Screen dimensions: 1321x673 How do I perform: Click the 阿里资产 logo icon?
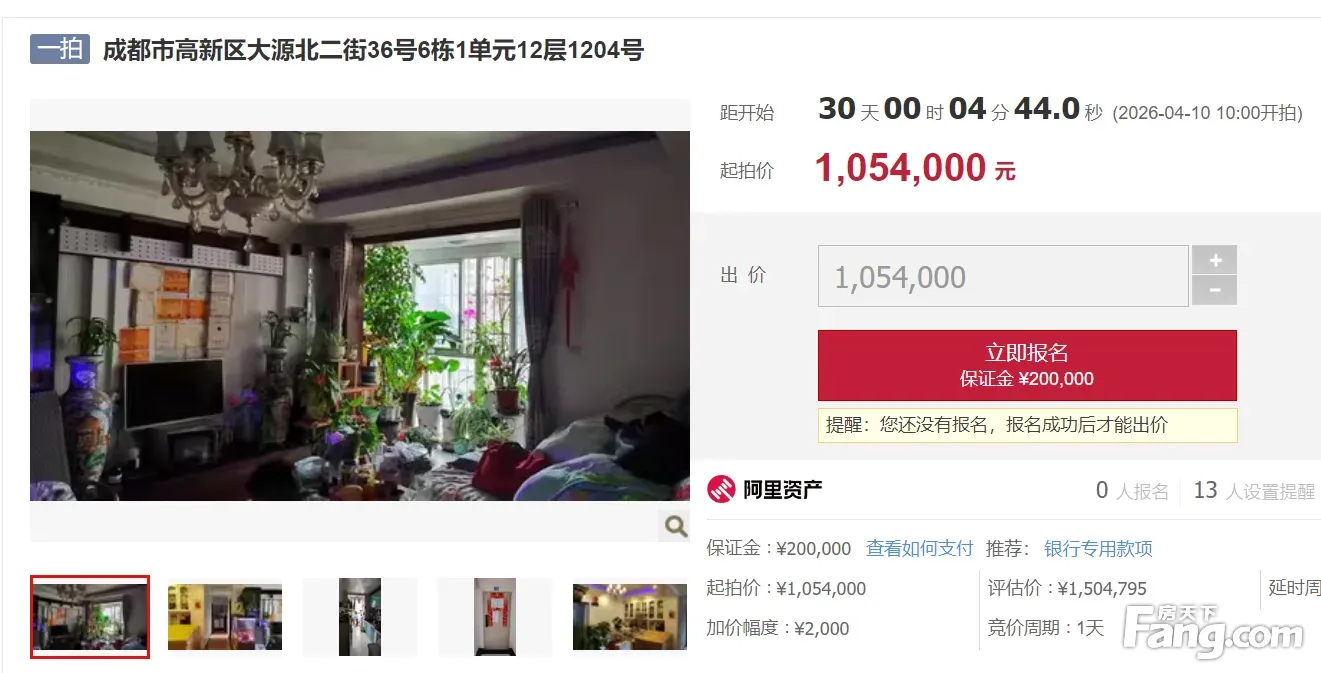[721, 490]
